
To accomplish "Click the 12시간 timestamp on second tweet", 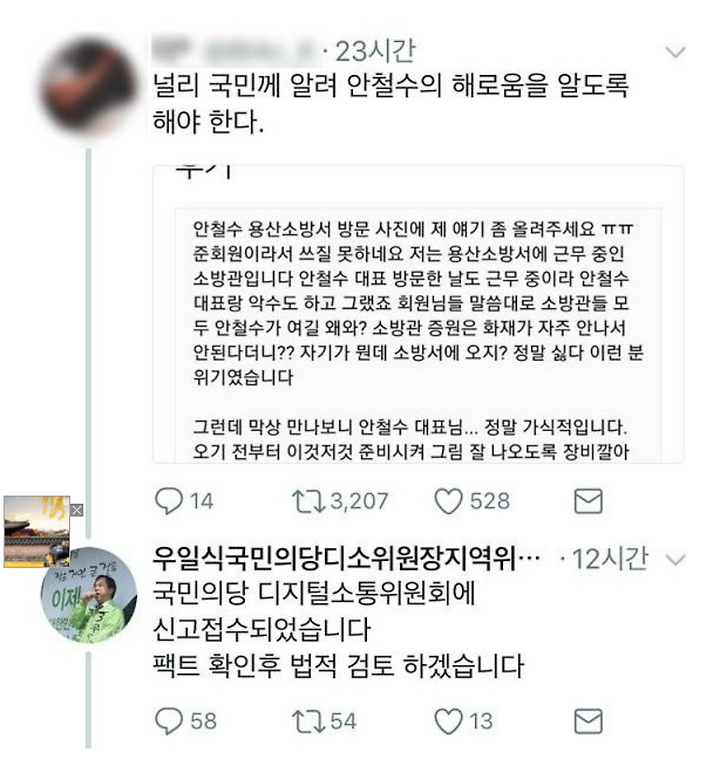I will 610,560.
